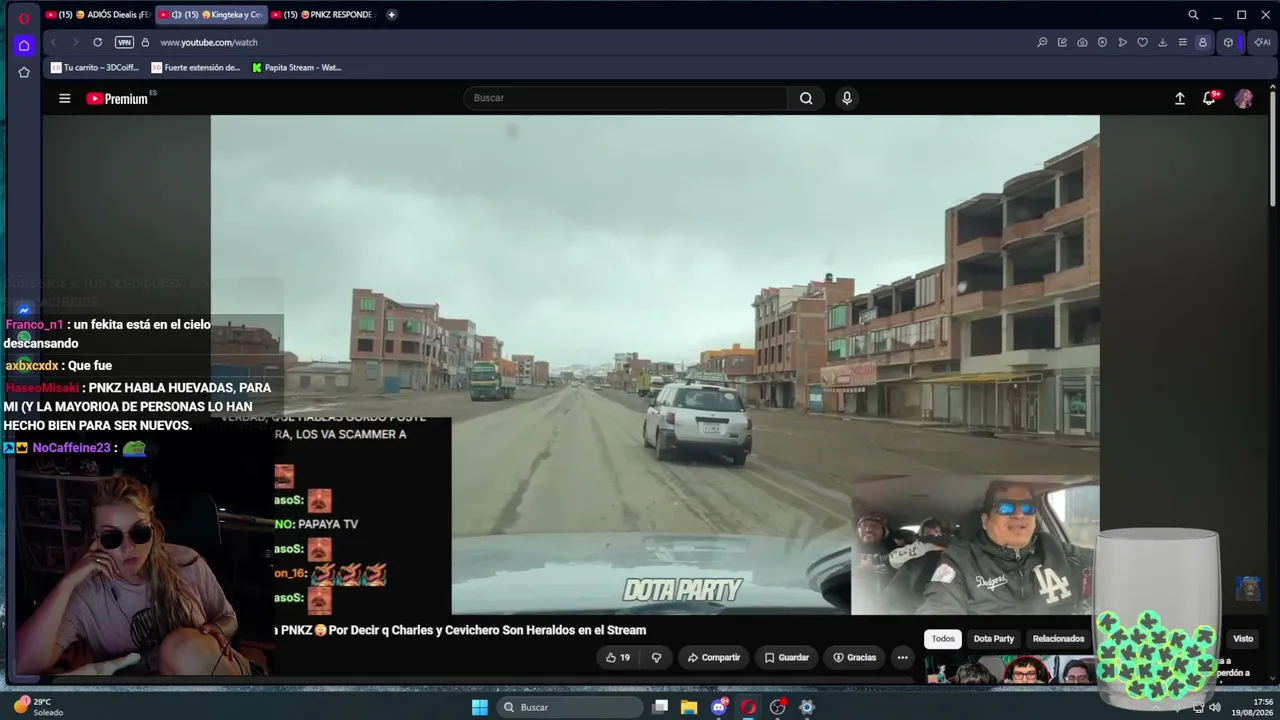Image resolution: width=1280 pixels, height=720 pixels.
Task: Toggle the Opera VPN badge
Action: [124, 42]
